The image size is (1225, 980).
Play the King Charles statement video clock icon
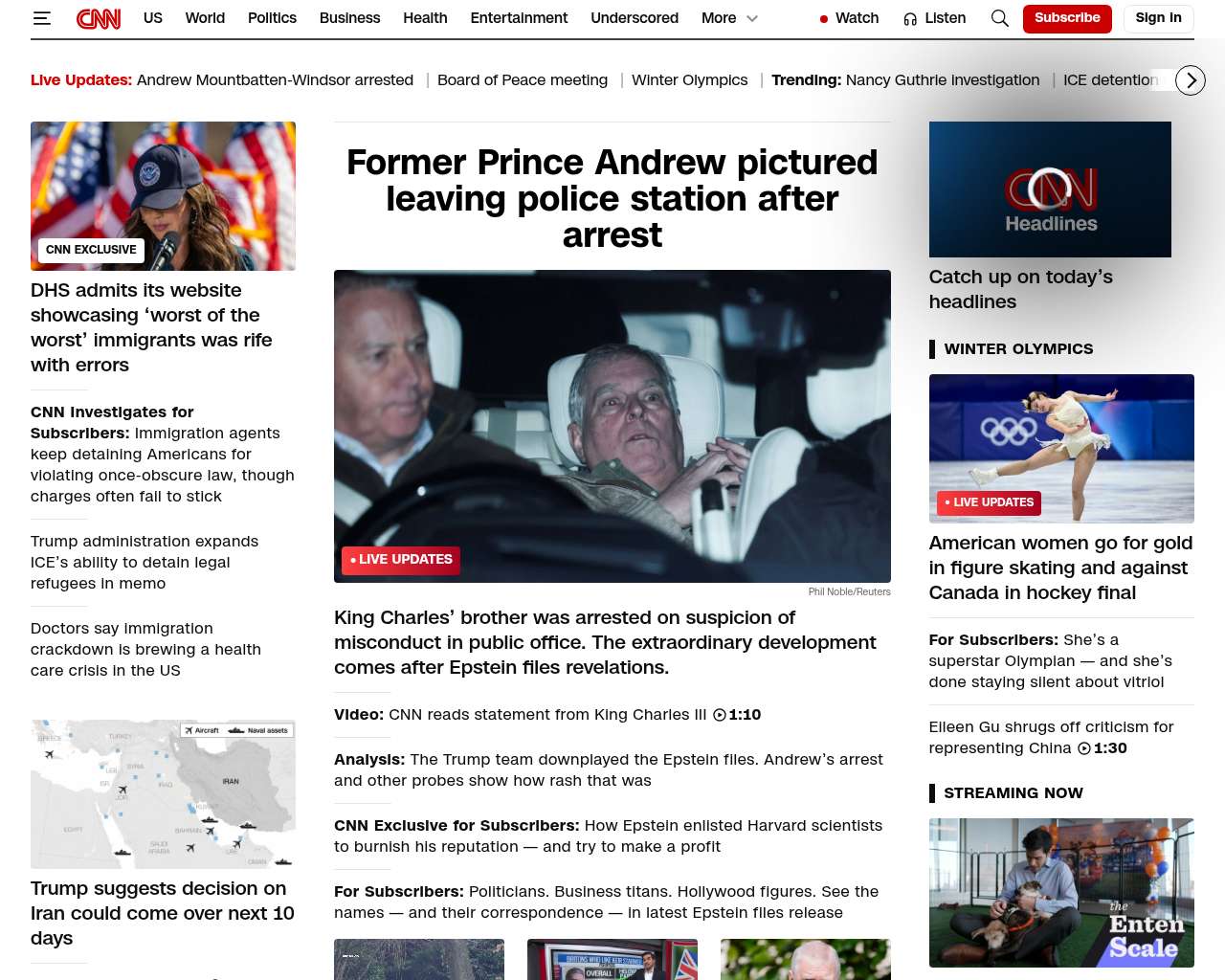click(720, 715)
